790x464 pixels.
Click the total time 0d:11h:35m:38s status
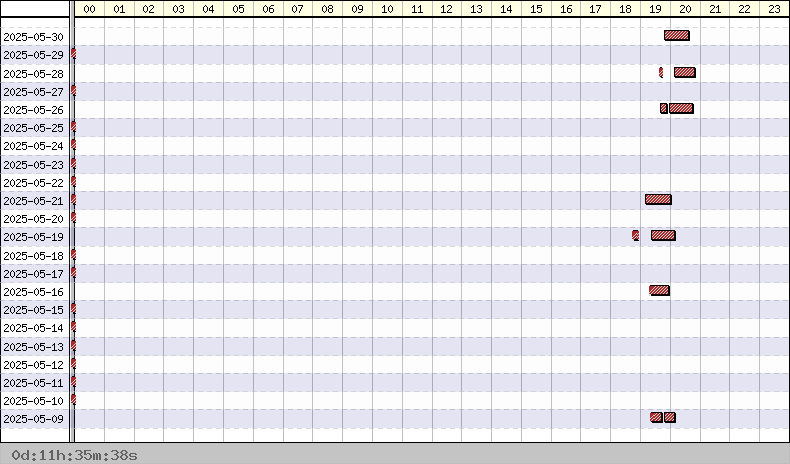point(74,455)
